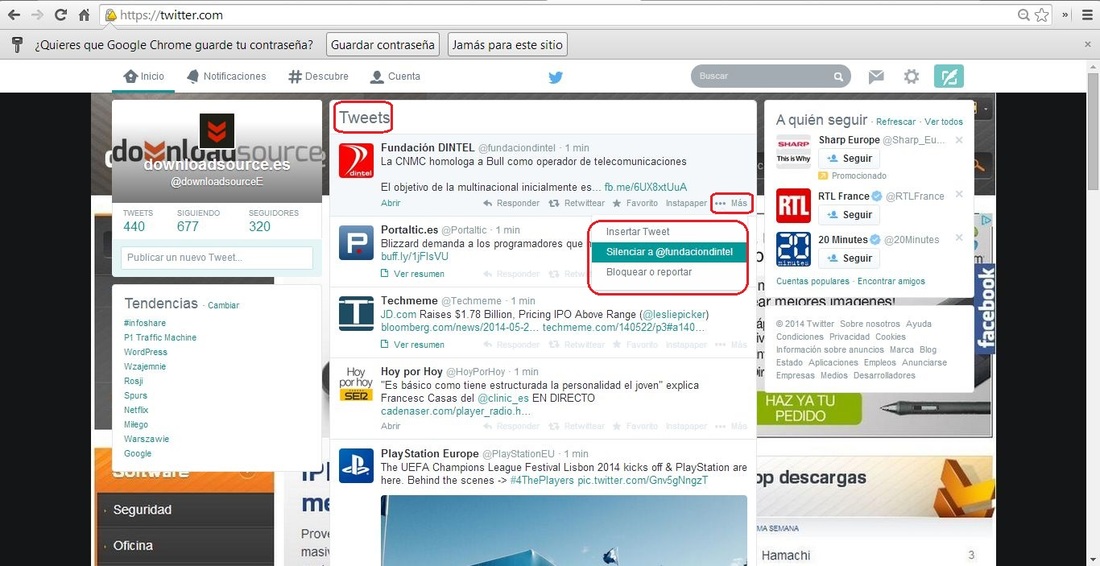
Task: Compose a new Tweet with the quill button
Action: pyautogui.click(x=948, y=76)
